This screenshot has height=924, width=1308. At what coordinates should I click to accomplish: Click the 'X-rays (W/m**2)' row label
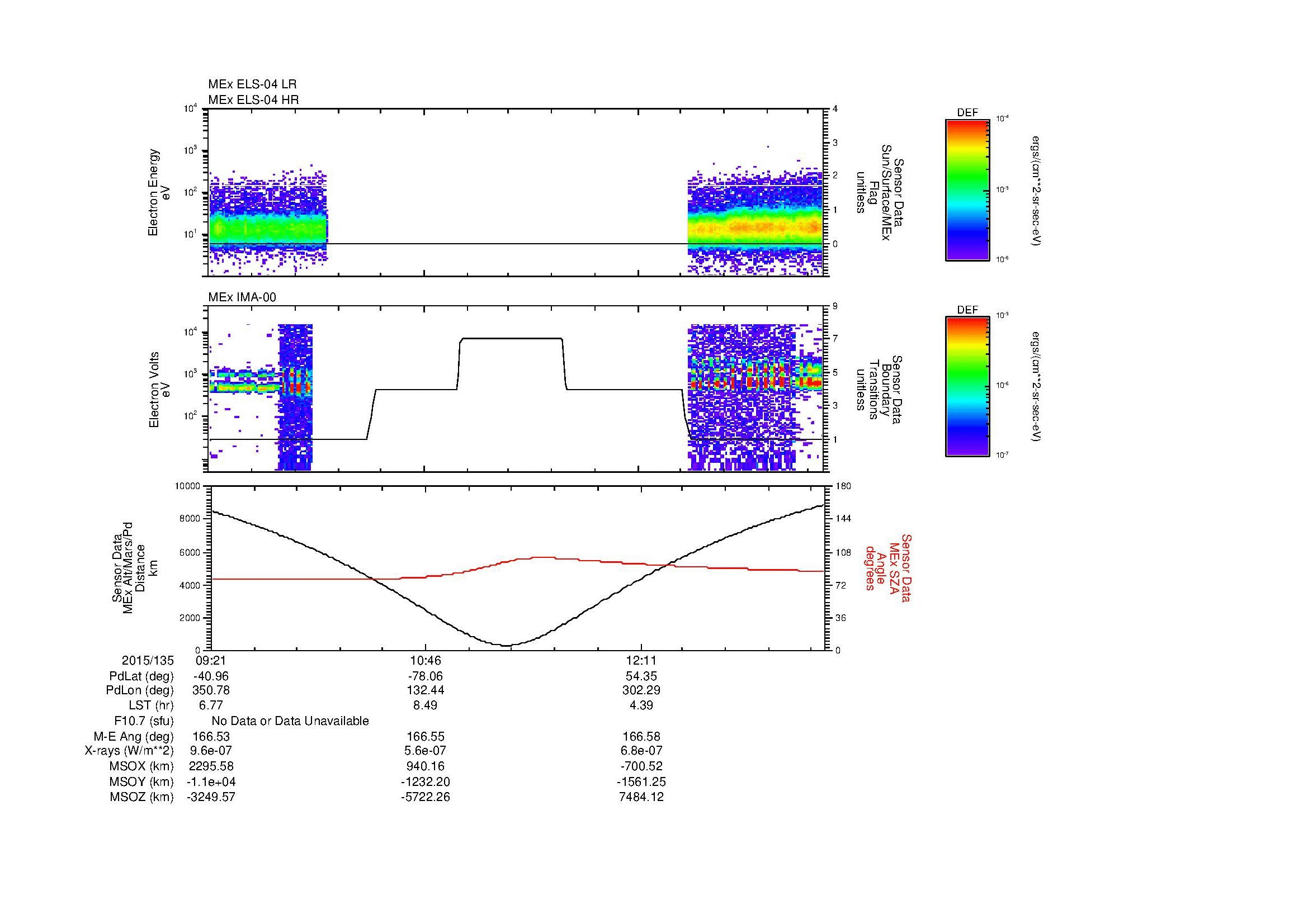coord(129,751)
